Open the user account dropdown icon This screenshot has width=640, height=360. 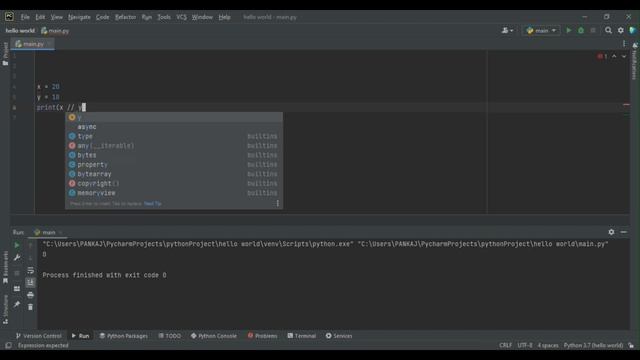point(507,30)
